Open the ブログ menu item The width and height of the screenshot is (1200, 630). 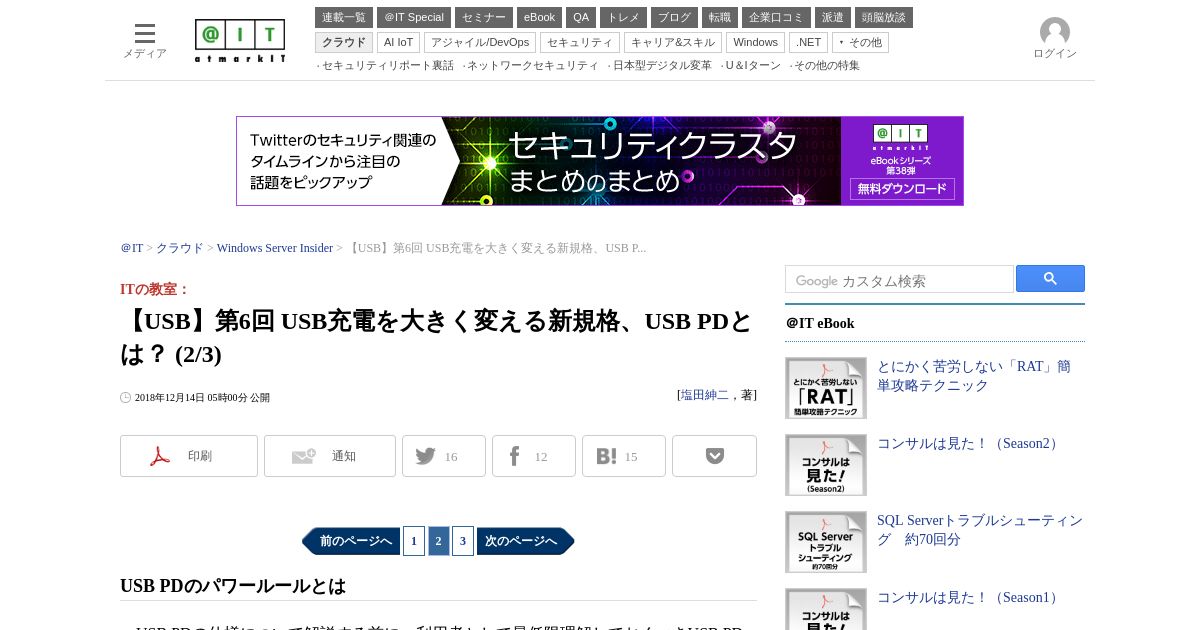674,17
